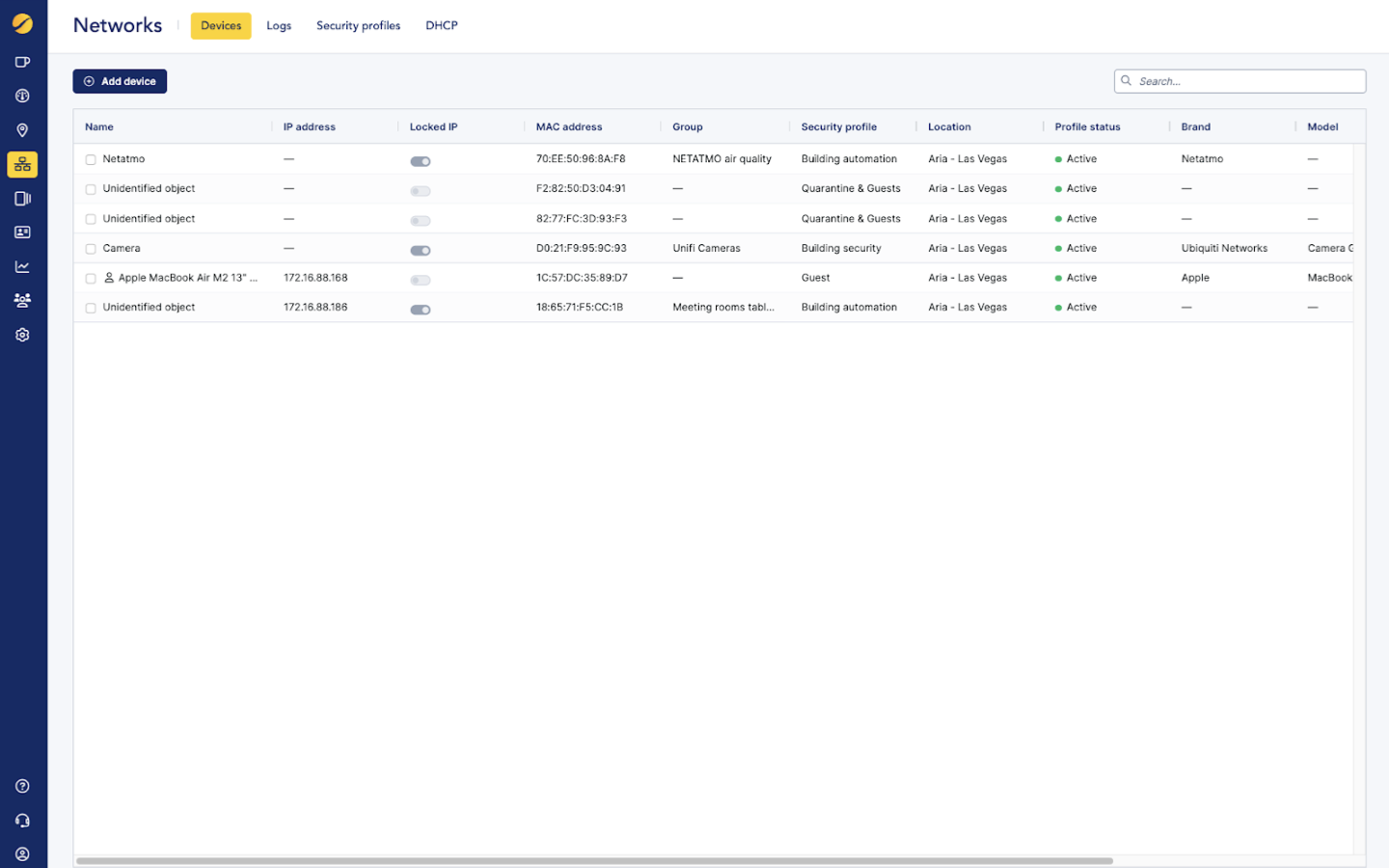The height and width of the screenshot is (868, 1389).
Task: Click inside the Search field
Action: pos(1239,81)
